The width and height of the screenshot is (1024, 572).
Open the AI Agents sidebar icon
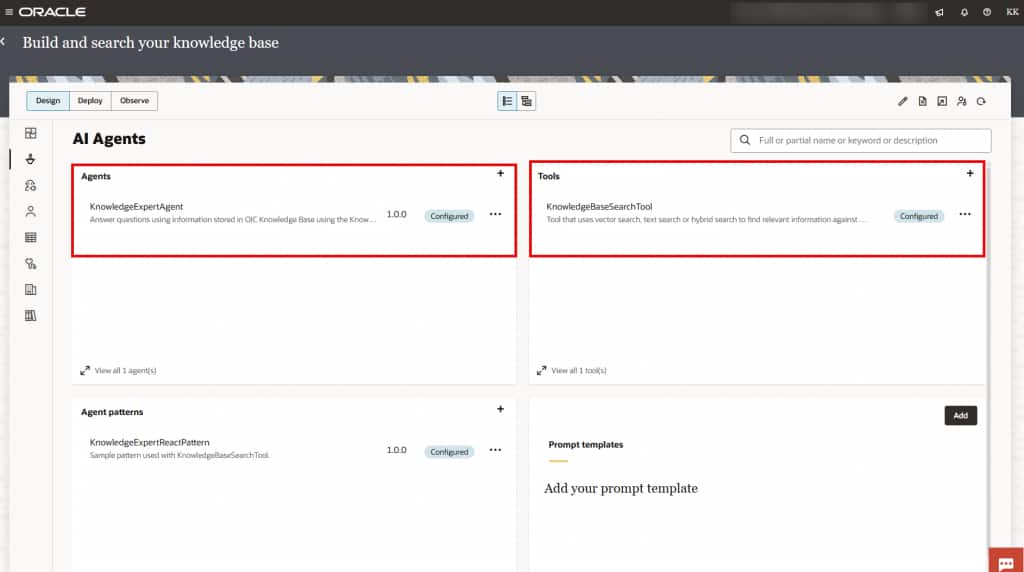(x=31, y=159)
